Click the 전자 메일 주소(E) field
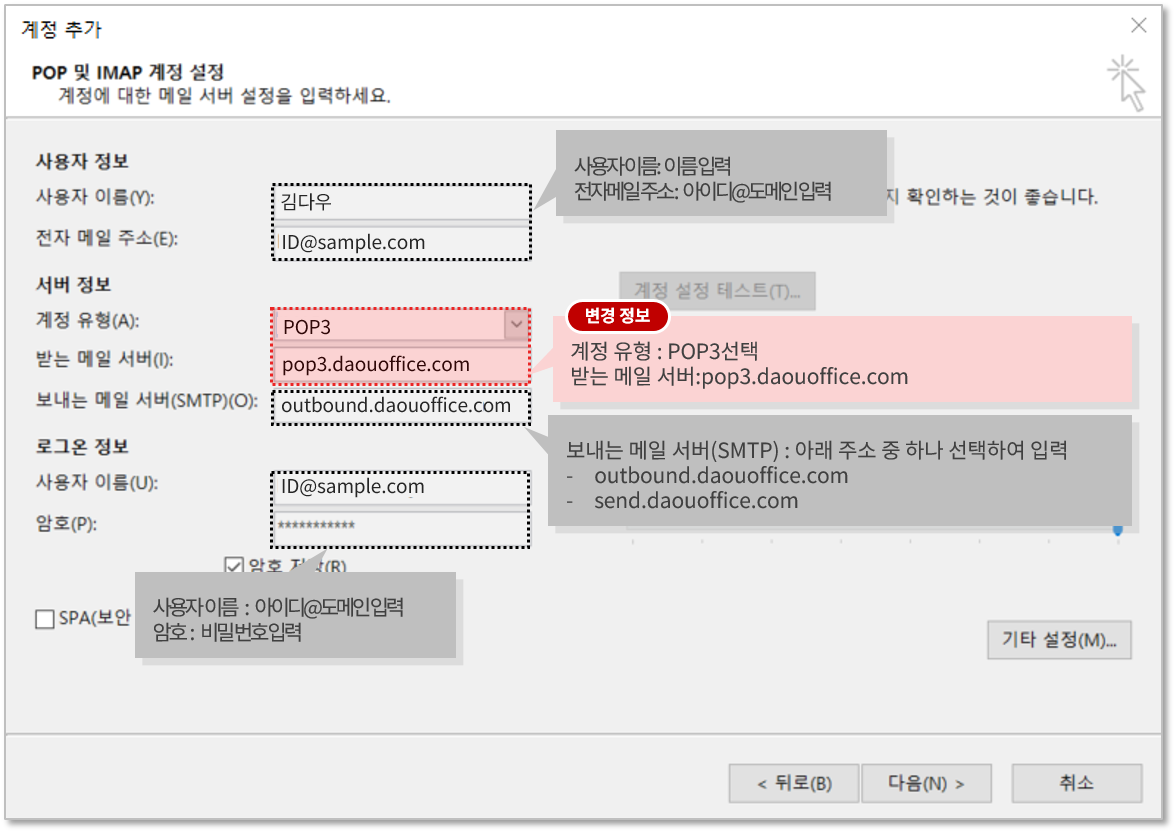The height and width of the screenshot is (833, 1176). click(400, 242)
